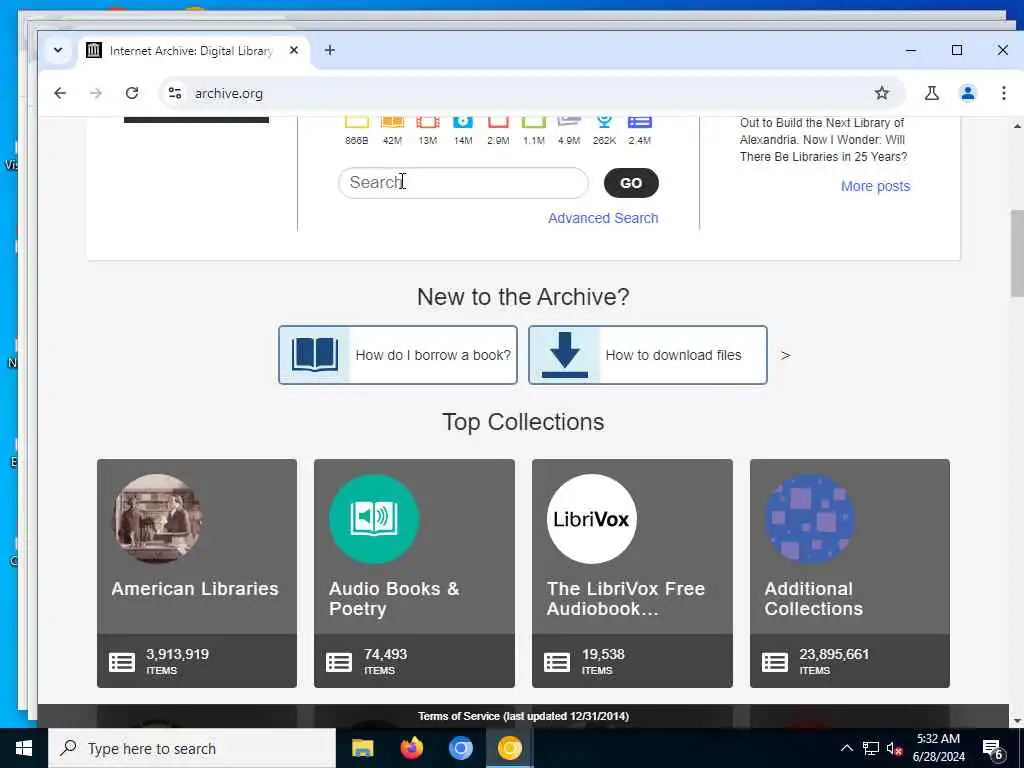The width and height of the screenshot is (1024, 768).
Task: Open the Wayback Machine web icon (866B)
Action: [x=357, y=122]
